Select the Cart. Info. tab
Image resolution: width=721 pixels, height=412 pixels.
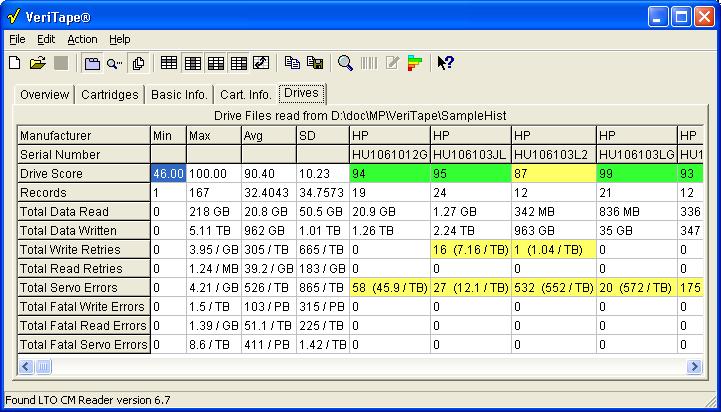pos(245,95)
